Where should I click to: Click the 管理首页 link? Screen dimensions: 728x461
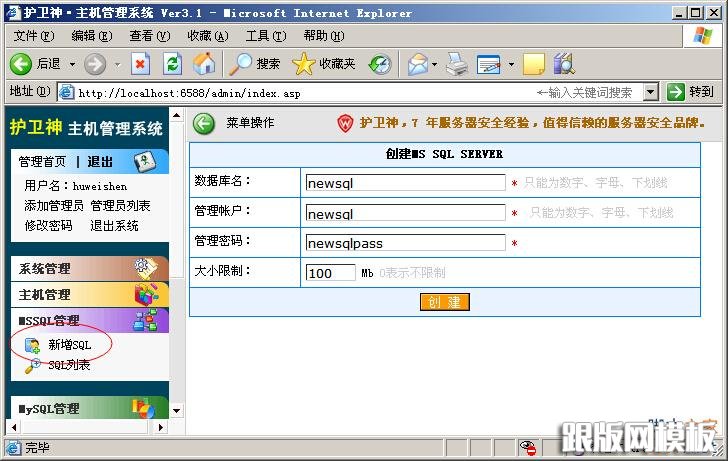click(x=42, y=162)
